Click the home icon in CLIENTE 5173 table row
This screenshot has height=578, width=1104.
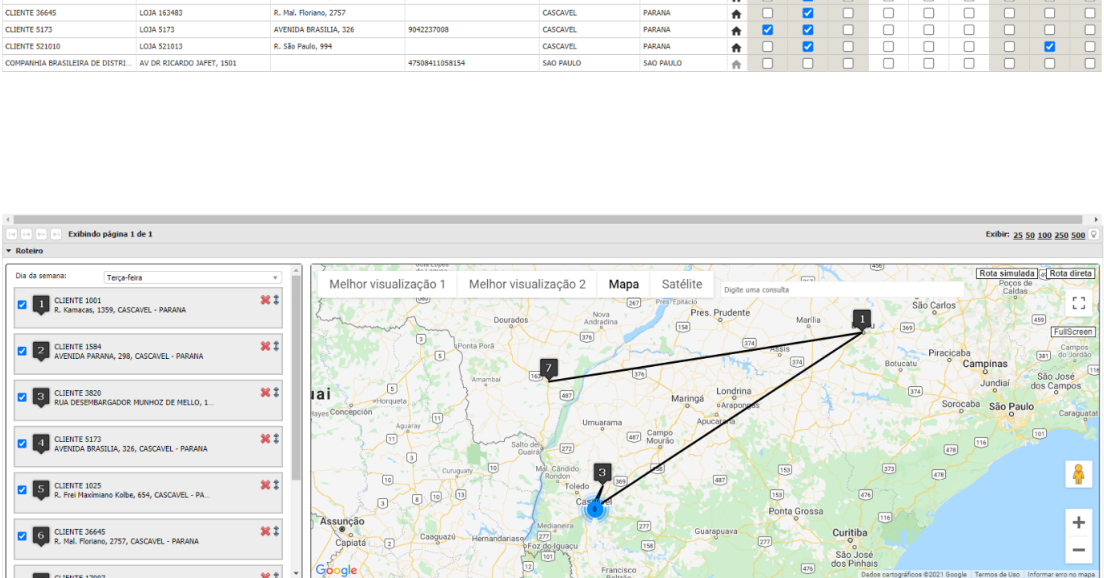point(736,30)
